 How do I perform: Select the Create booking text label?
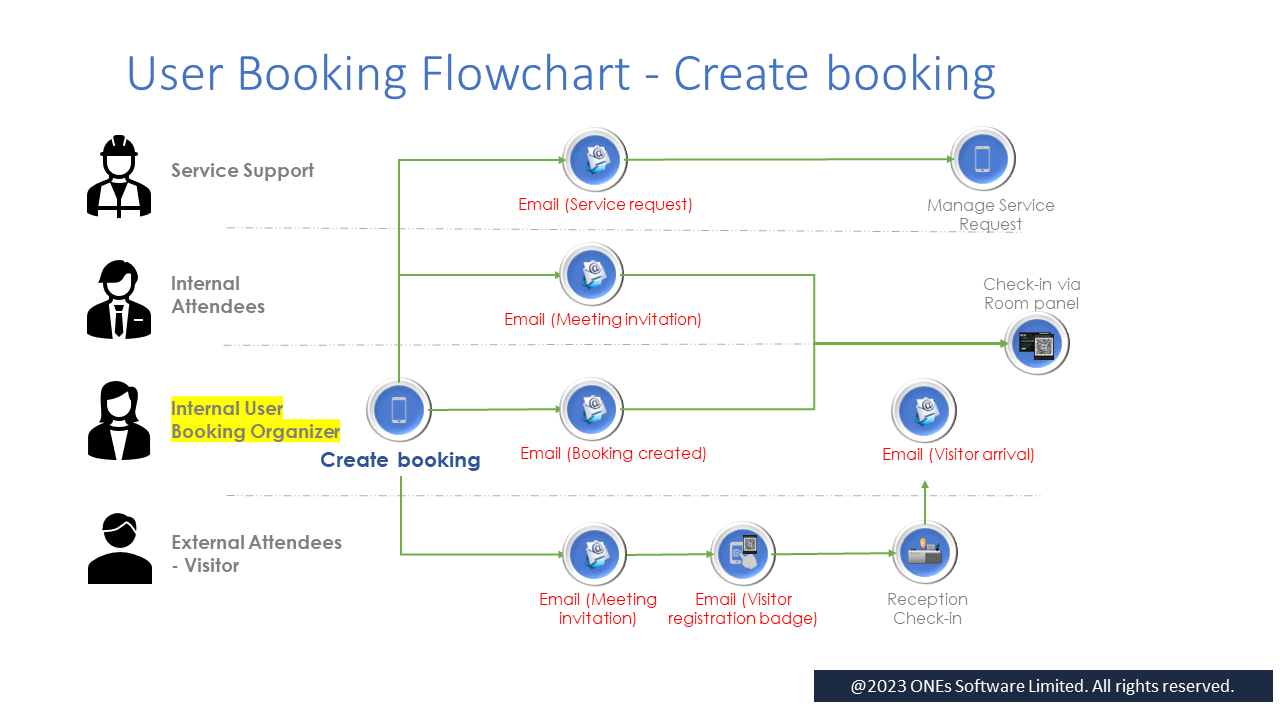[400, 460]
